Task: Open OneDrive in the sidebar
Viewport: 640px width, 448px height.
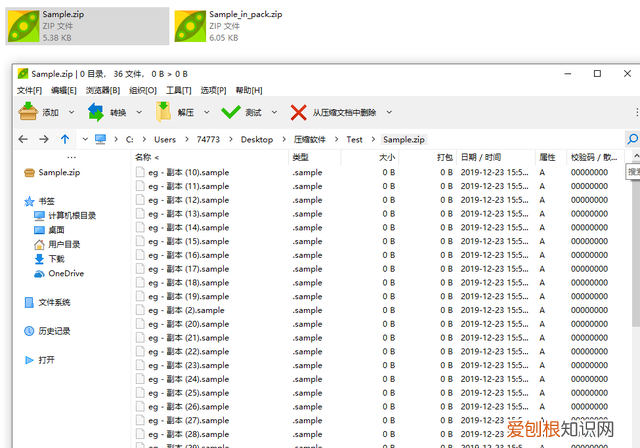Action: pyautogui.click(x=65, y=273)
